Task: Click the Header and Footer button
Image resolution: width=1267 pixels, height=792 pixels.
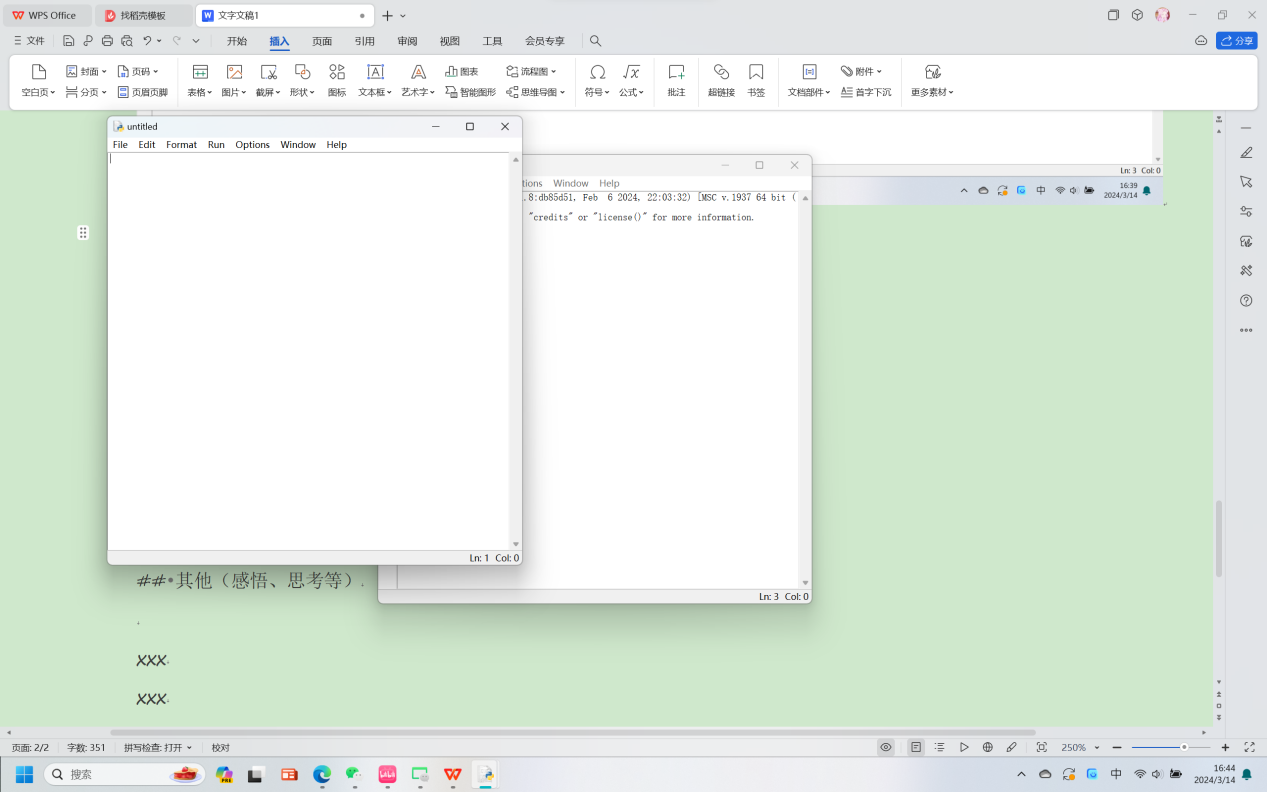Action: point(143,92)
